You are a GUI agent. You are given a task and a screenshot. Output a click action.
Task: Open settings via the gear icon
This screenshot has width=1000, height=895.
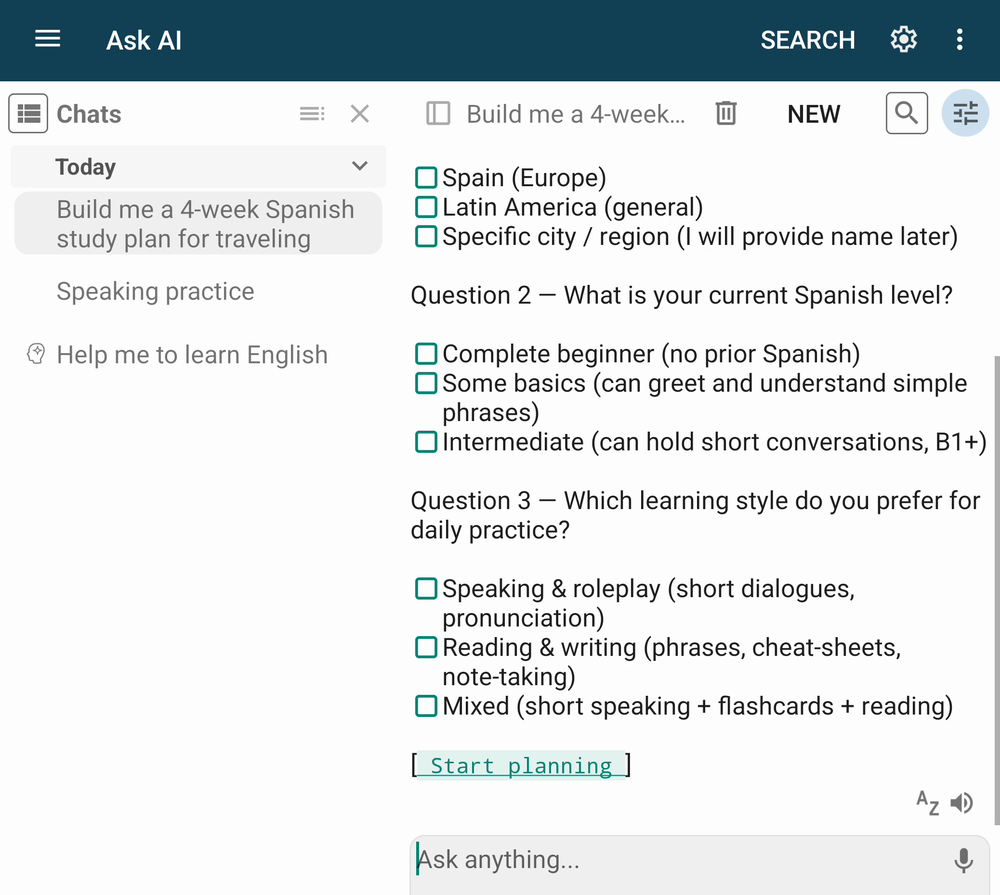pyautogui.click(x=904, y=40)
